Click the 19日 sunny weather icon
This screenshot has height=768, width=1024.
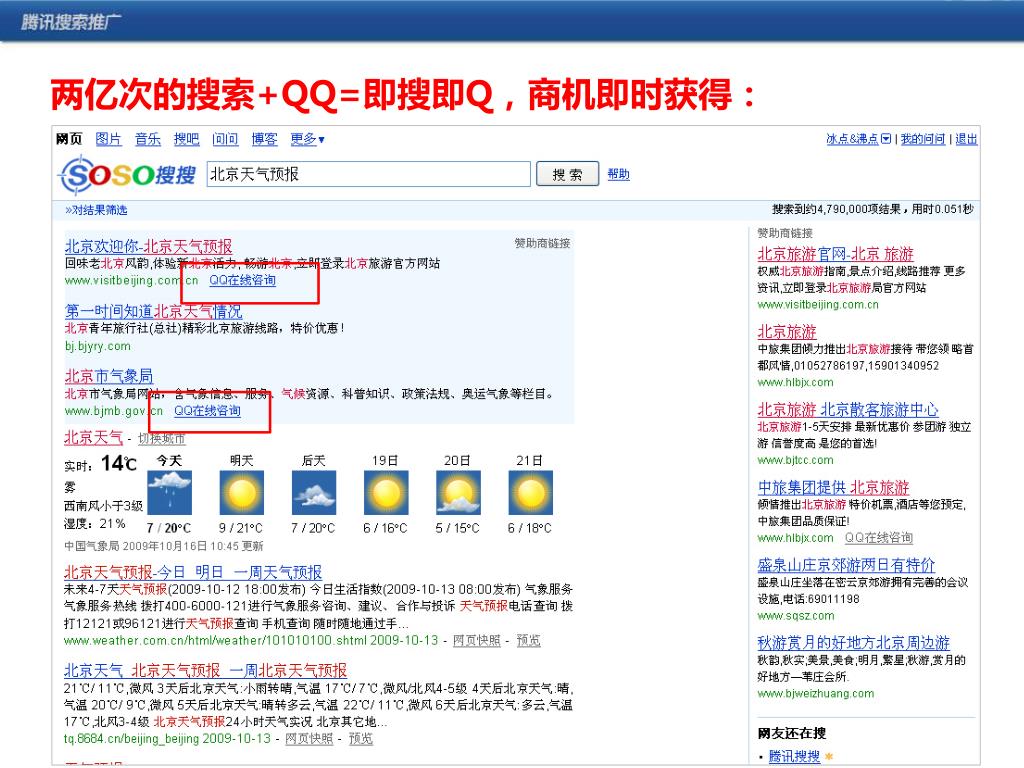pyautogui.click(x=386, y=492)
